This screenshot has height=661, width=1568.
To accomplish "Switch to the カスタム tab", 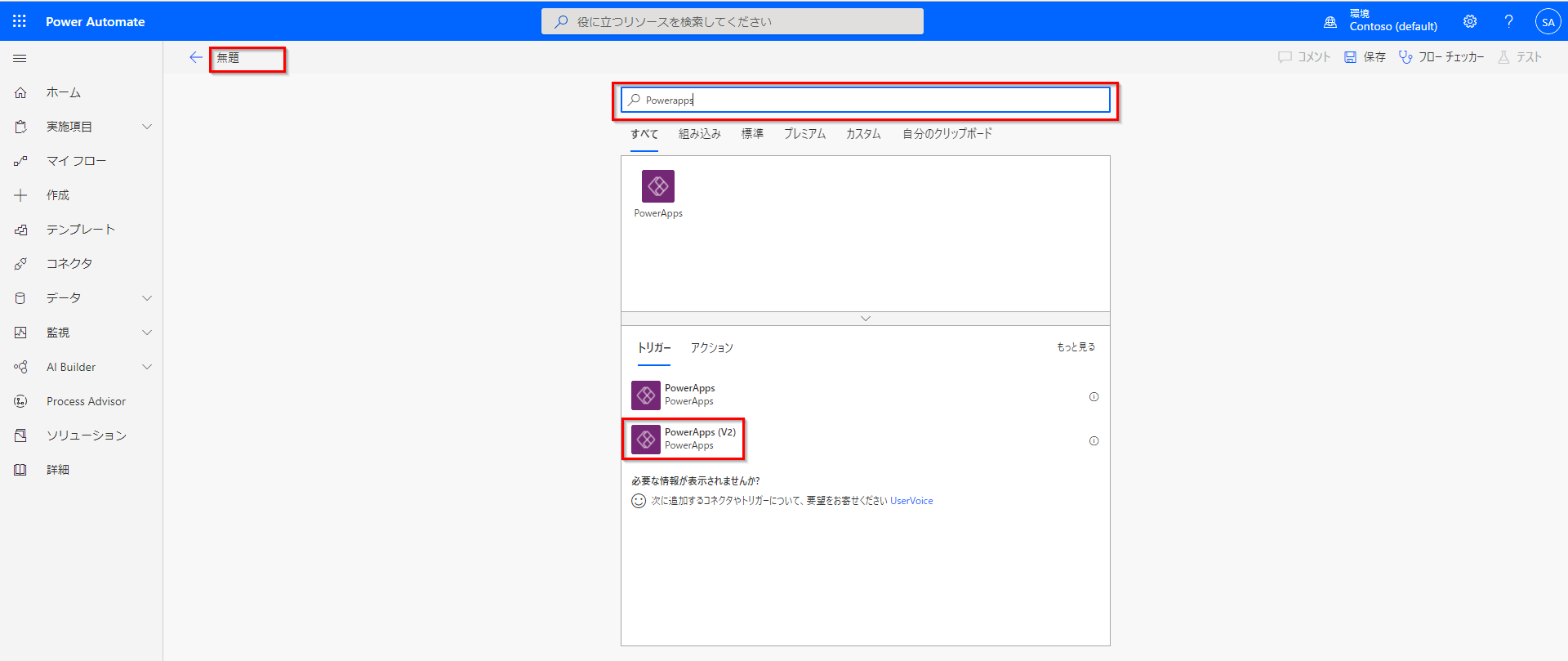I will coord(863,134).
